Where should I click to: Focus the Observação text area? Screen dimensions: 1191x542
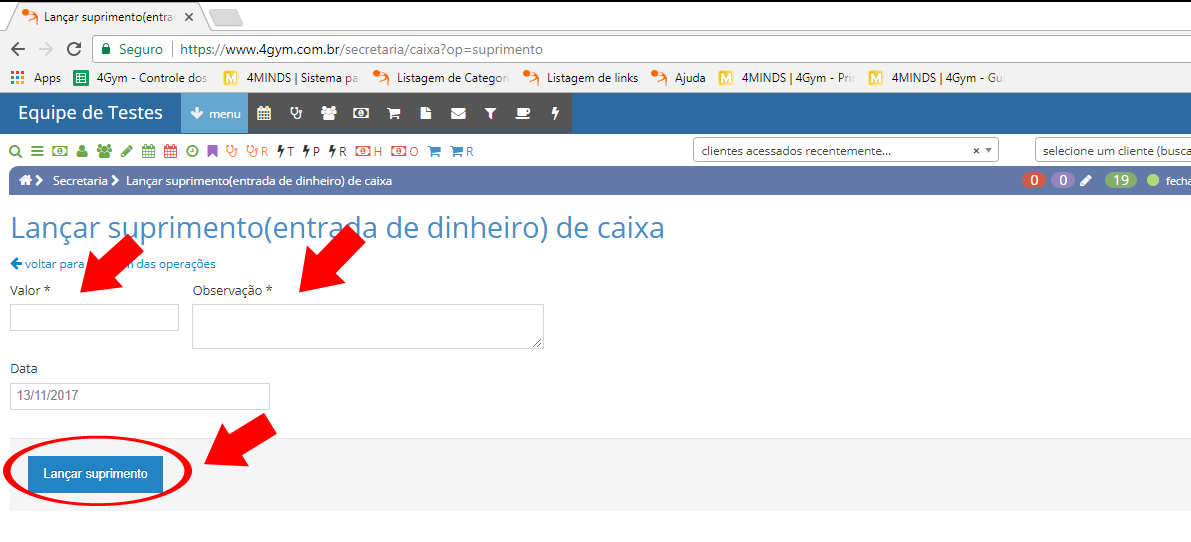click(367, 326)
